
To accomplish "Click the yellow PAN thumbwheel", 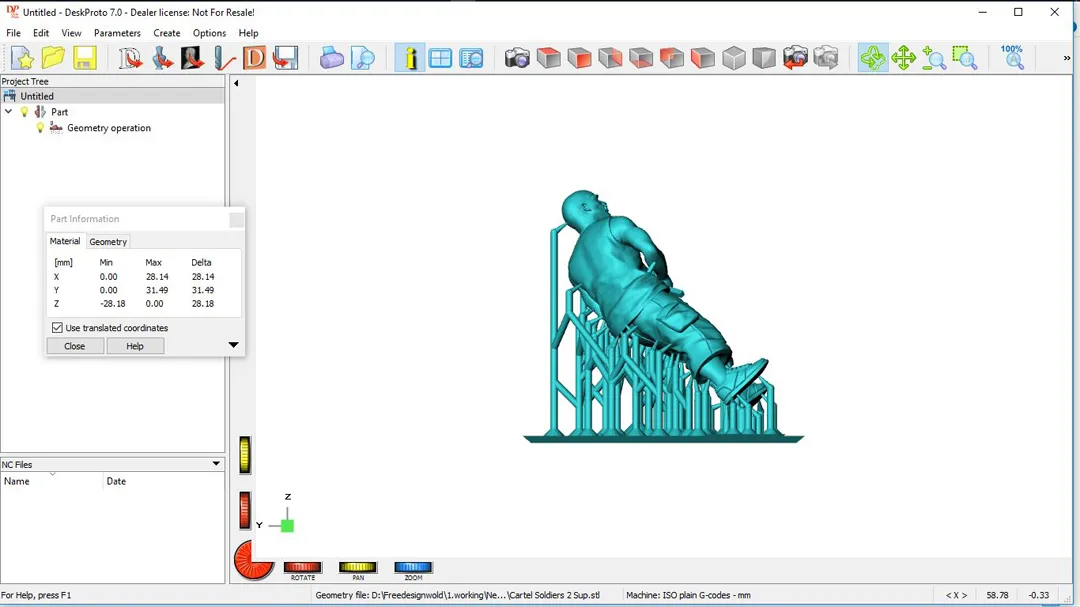I will [357, 567].
